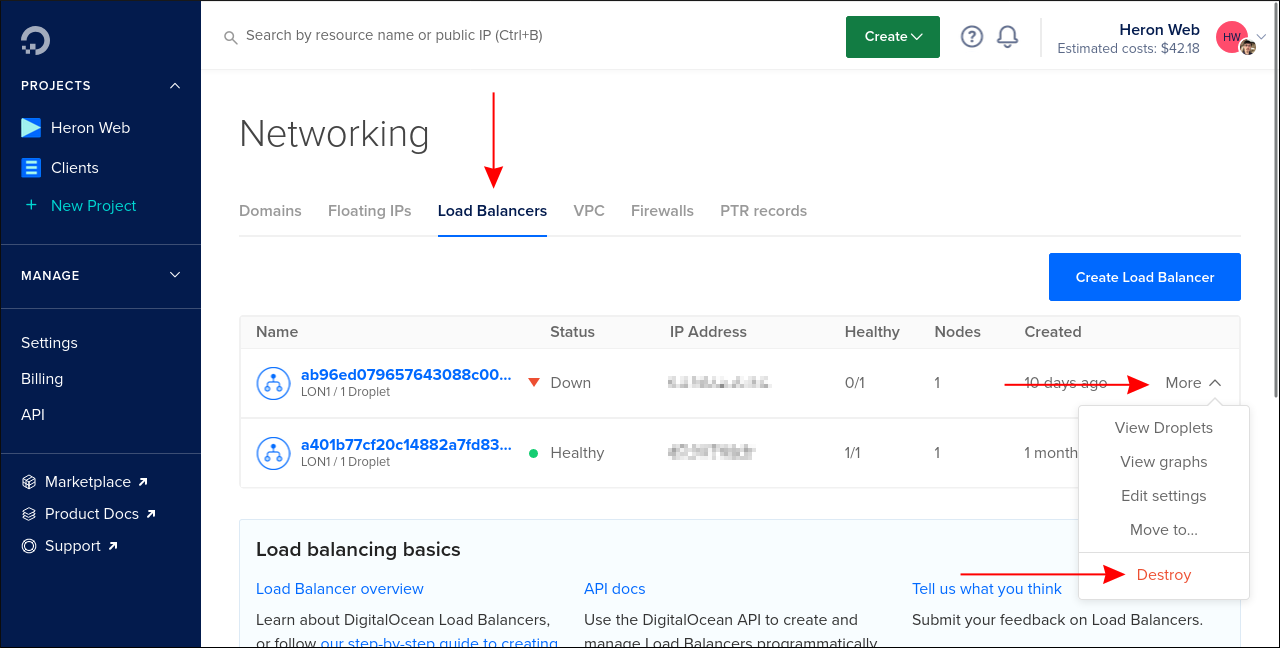Click the Support sidebar icon
Image resolution: width=1280 pixels, height=648 pixels.
[28, 545]
